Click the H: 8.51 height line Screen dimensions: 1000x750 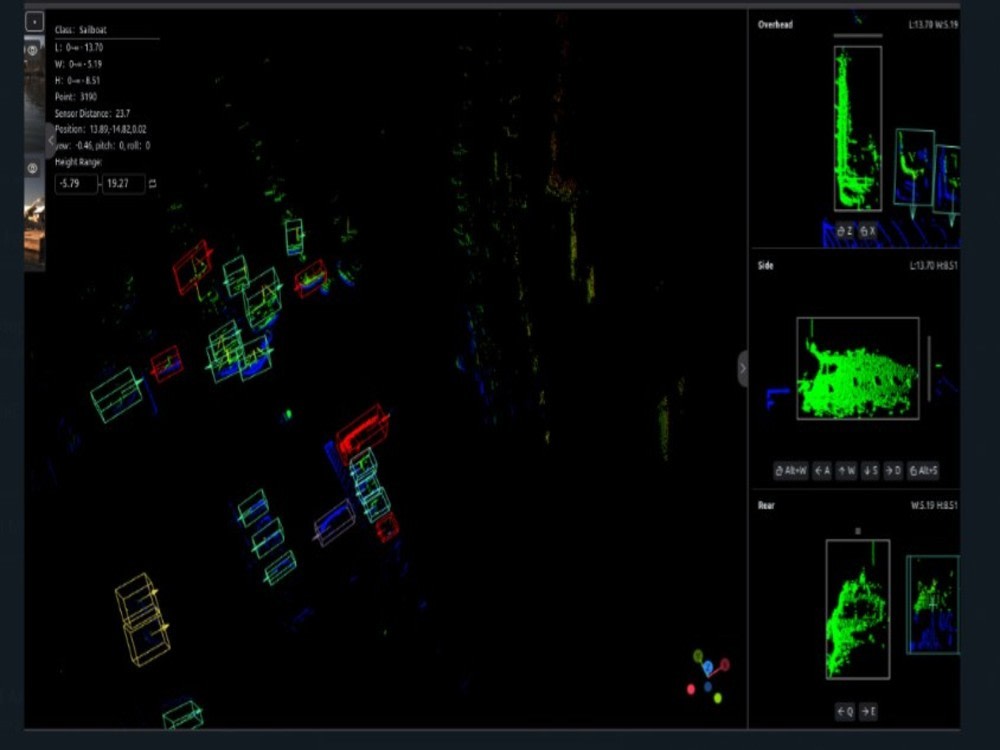coord(77,80)
